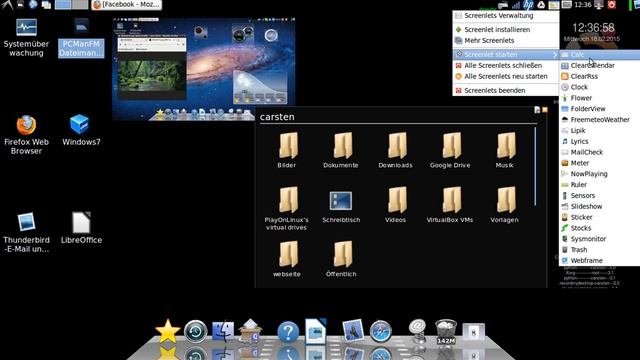Click the blue question mark help icon
The height and width of the screenshot is (360, 640).
[288, 332]
